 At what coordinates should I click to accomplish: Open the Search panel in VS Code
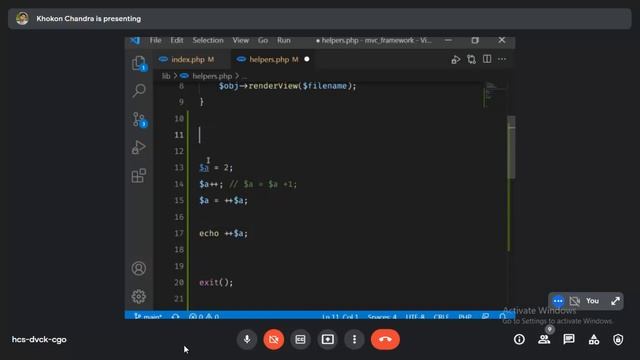click(139, 91)
